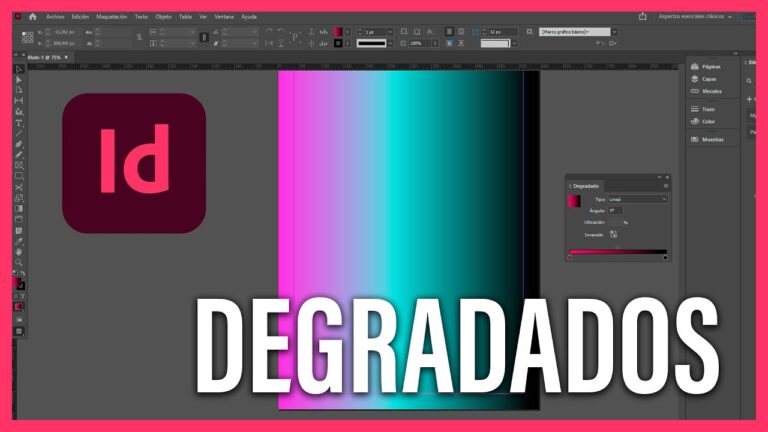Select the Gradient Feather tool
Screen dimensions: 768x432
click(x=19, y=219)
